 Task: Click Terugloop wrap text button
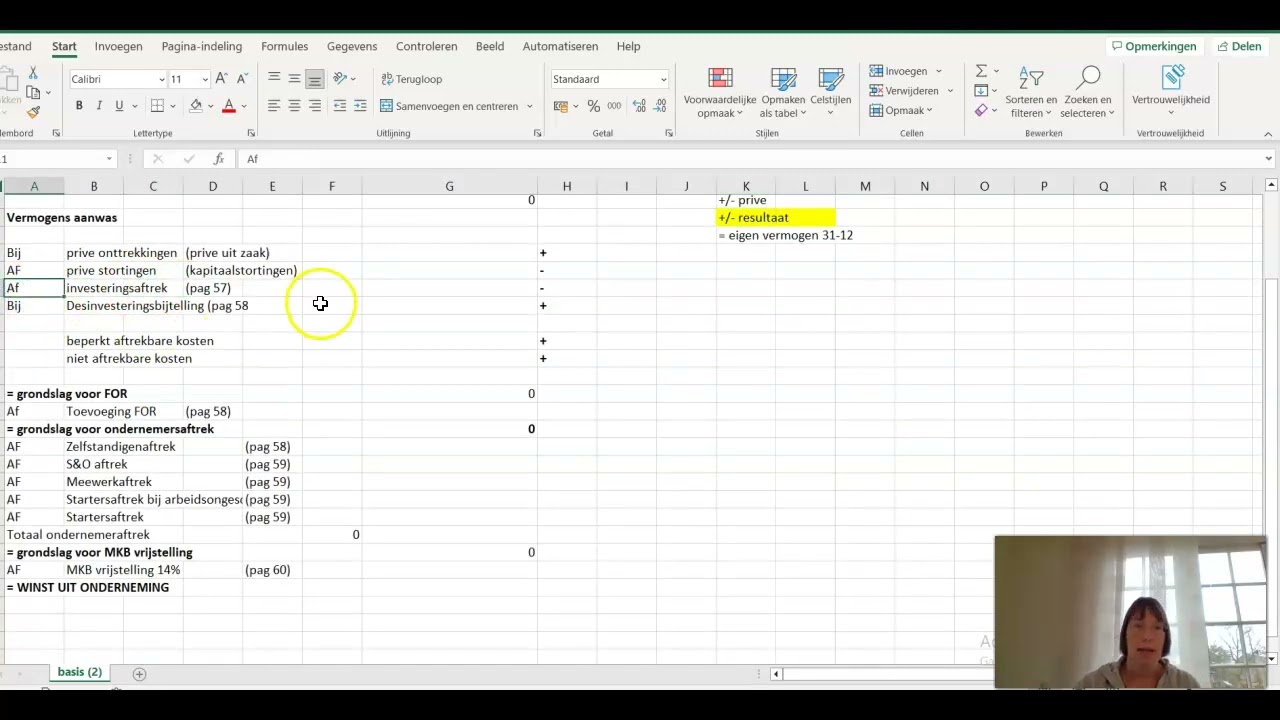[x=411, y=79]
